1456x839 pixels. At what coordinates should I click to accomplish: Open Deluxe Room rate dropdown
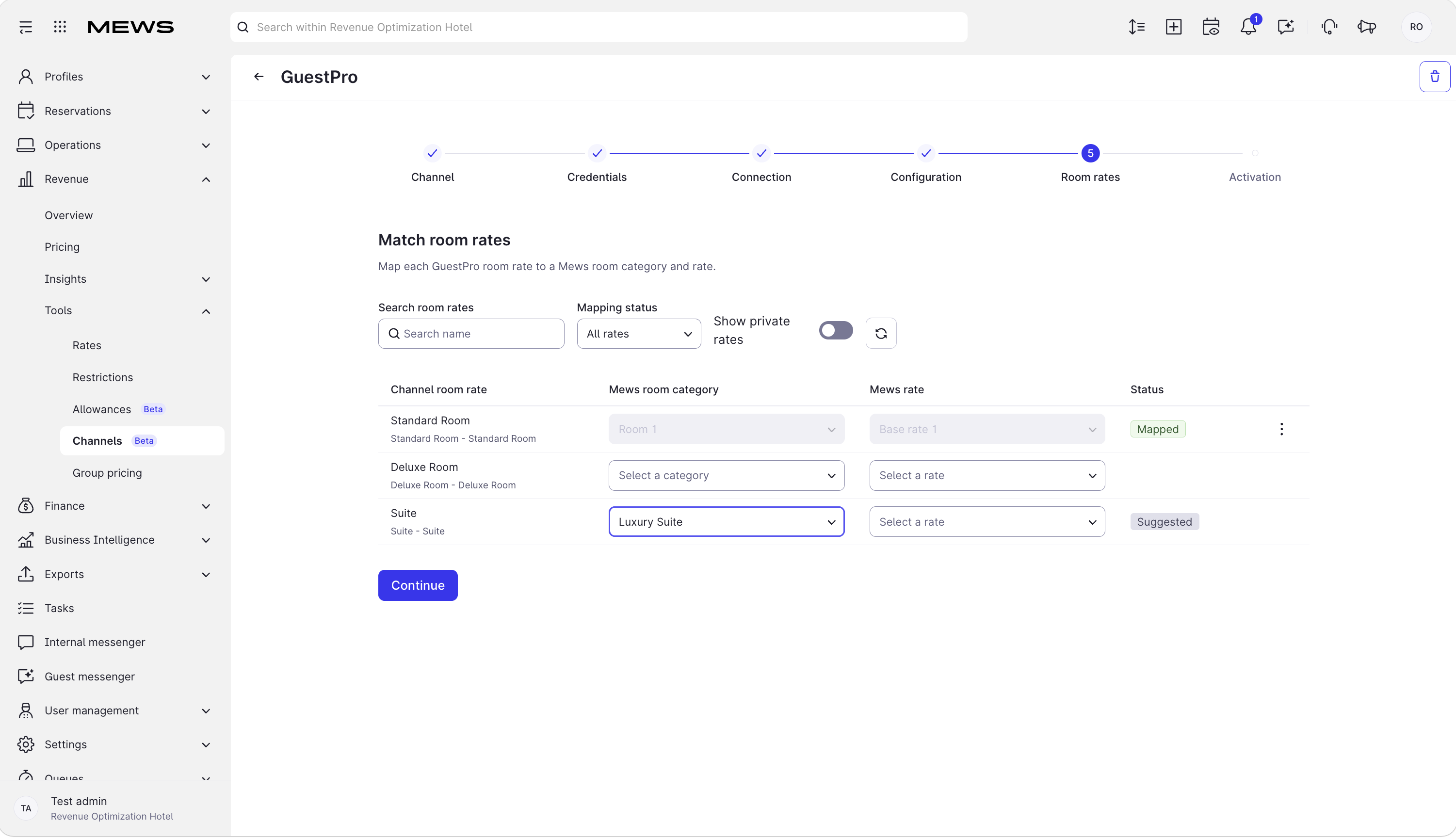pos(987,475)
